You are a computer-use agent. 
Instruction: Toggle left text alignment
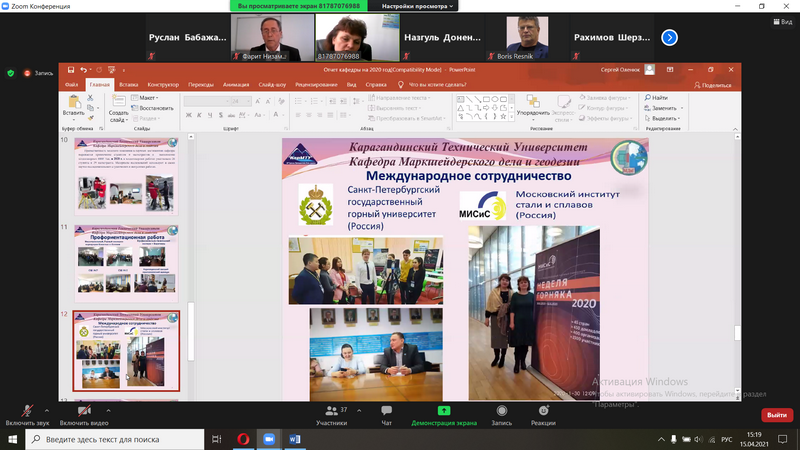click(x=298, y=115)
